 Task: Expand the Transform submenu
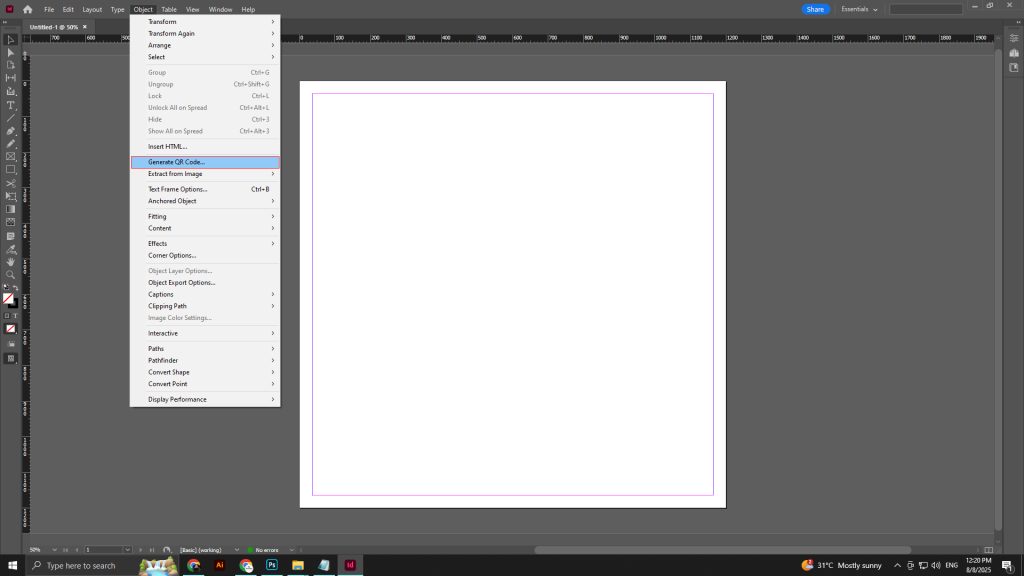[x=163, y=21]
